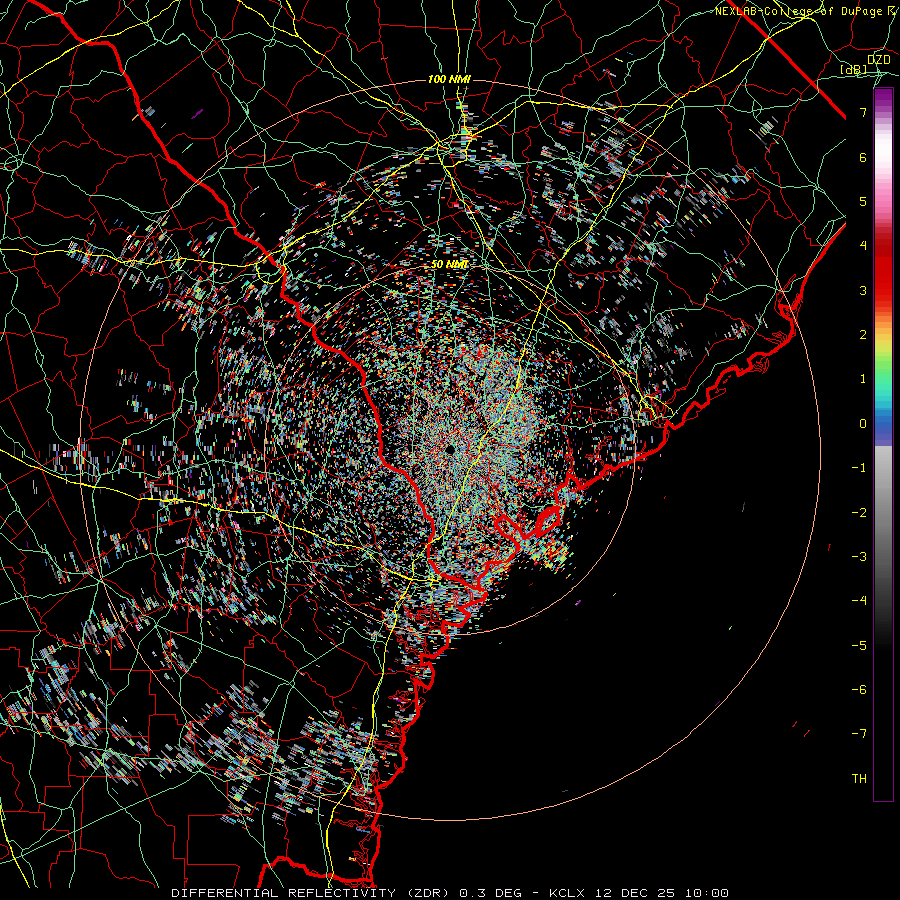Click the 0 value on the scale

863,424
